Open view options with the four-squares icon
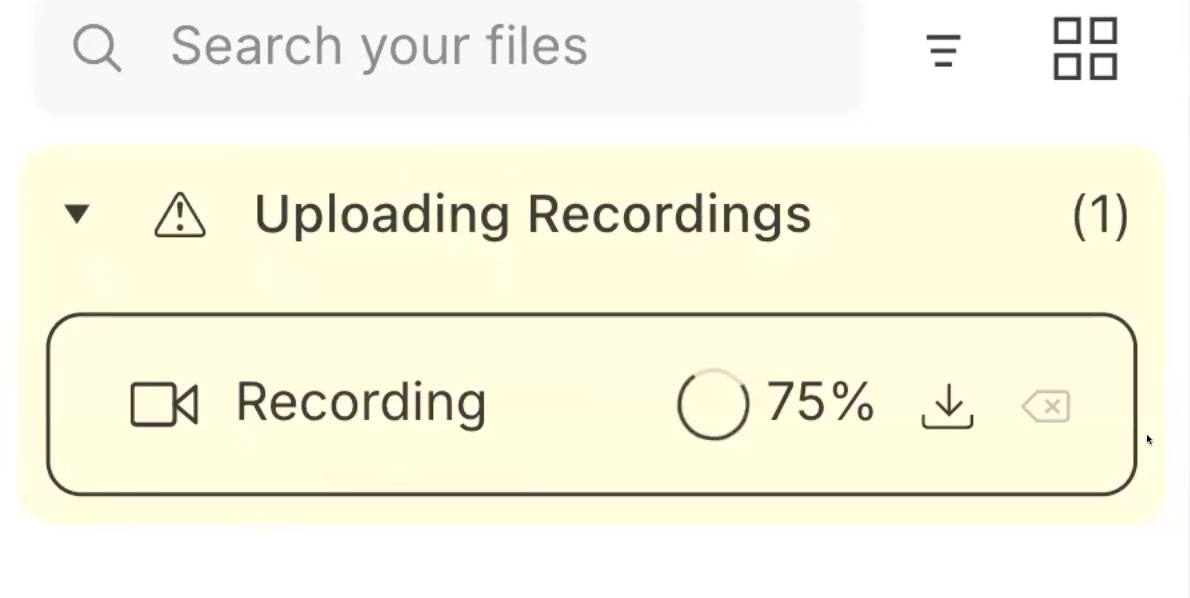Viewport: 1190px width, 598px height. point(1085,48)
